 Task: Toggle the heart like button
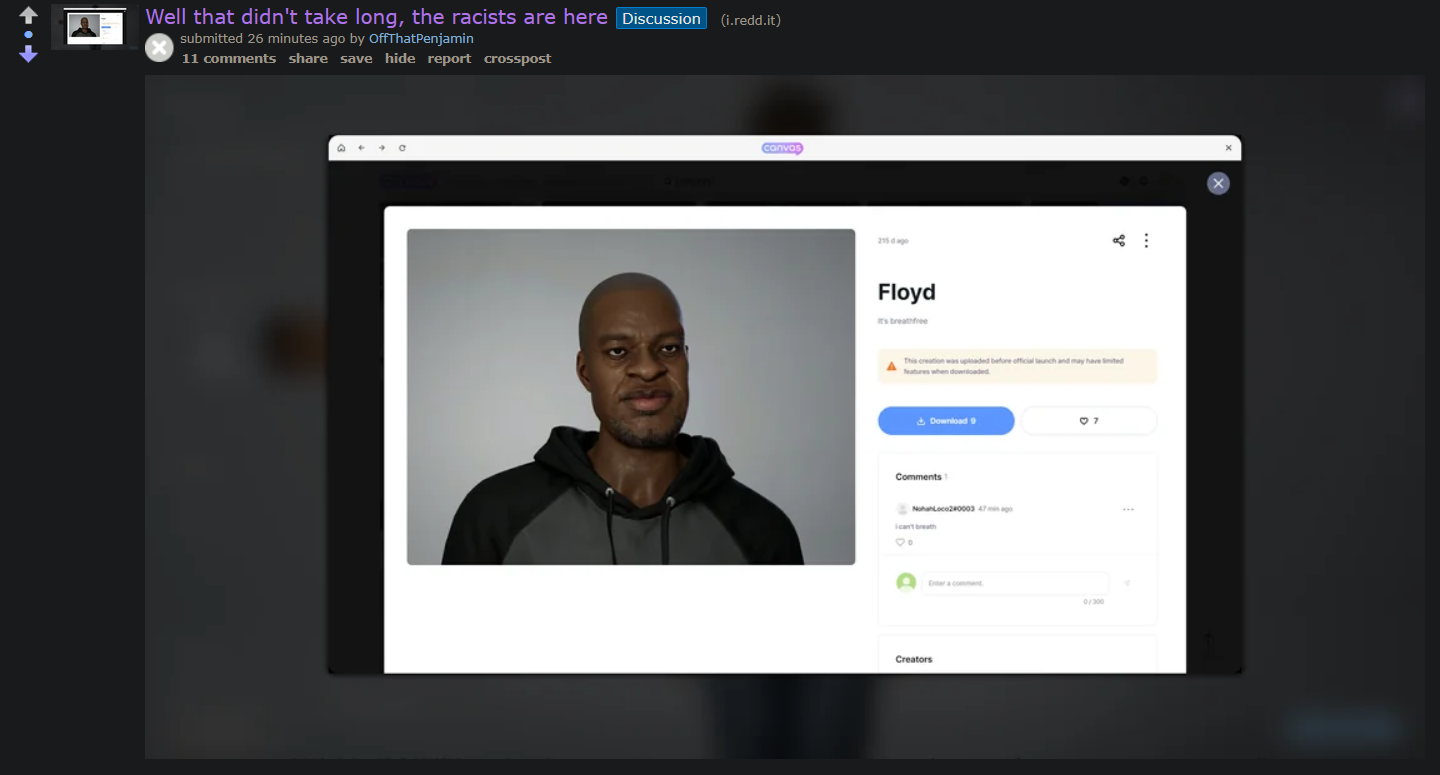(1088, 421)
